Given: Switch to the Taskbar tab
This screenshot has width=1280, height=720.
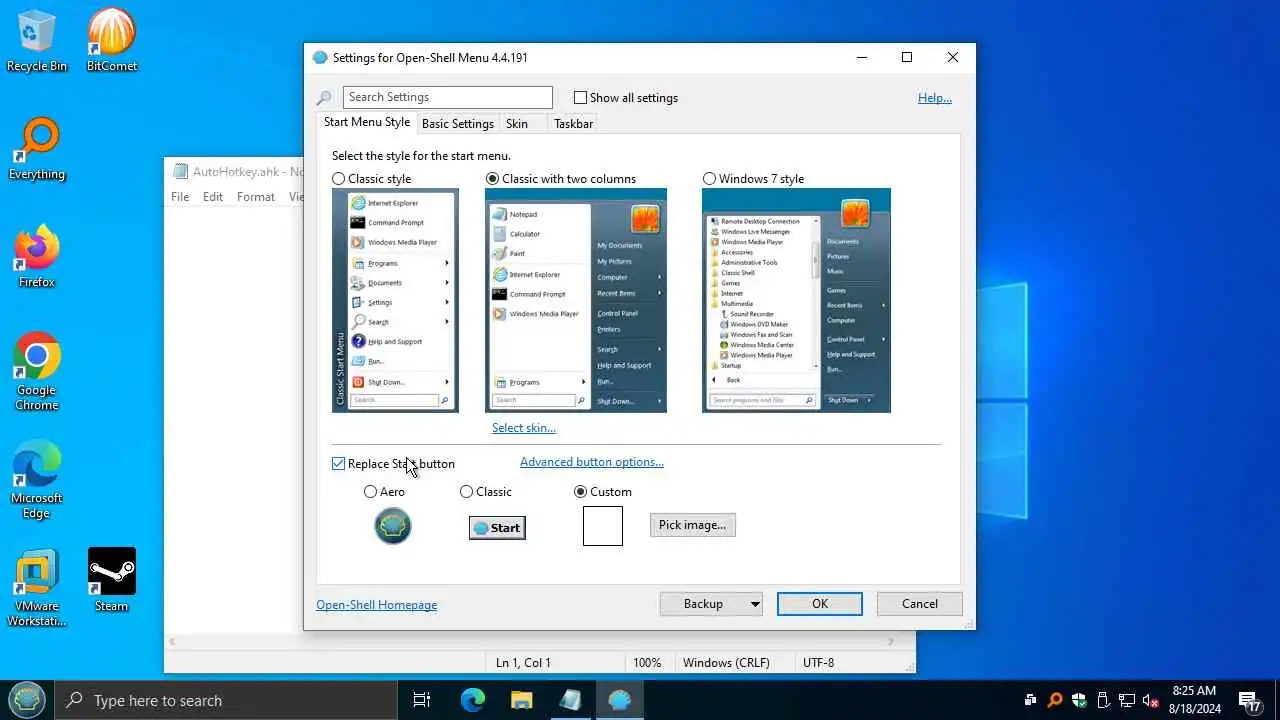Looking at the screenshot, I should coord(573,124).
